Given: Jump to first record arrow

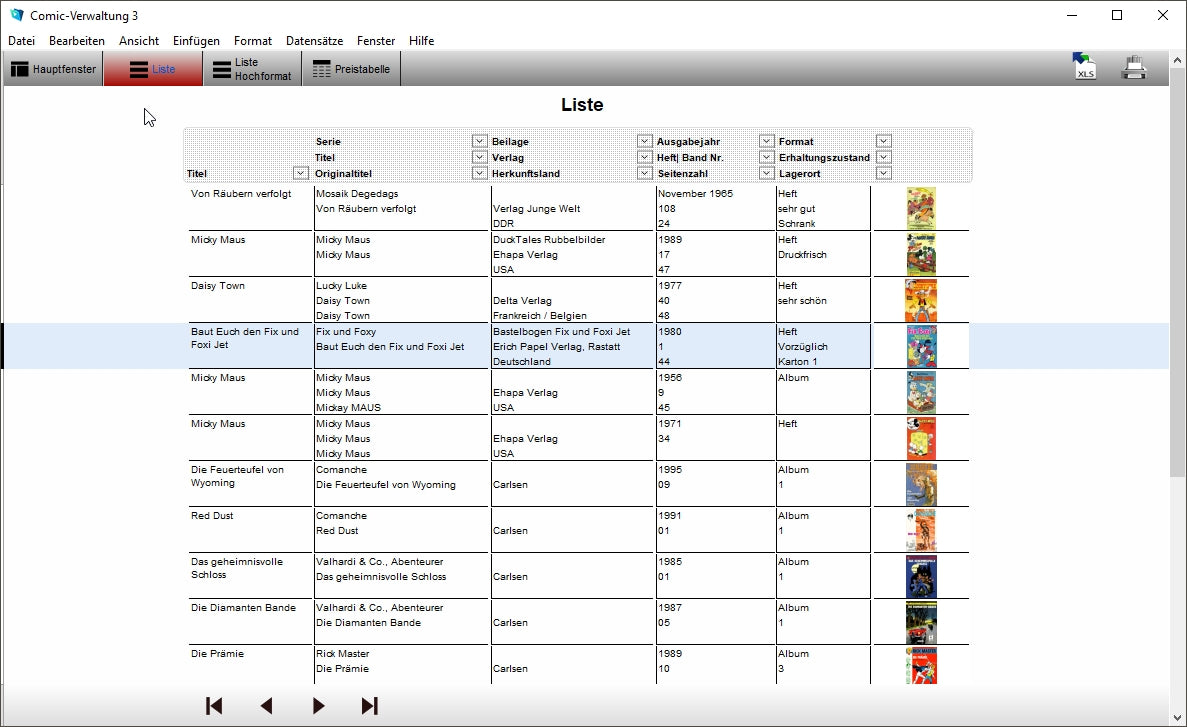Looking at the screenshot, I should point(214,706).
